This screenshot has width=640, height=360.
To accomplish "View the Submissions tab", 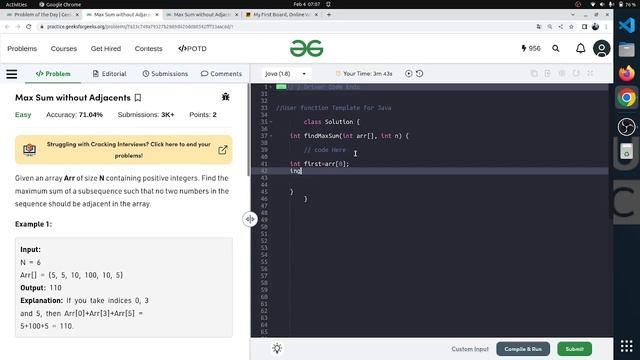I will [165, 74].
